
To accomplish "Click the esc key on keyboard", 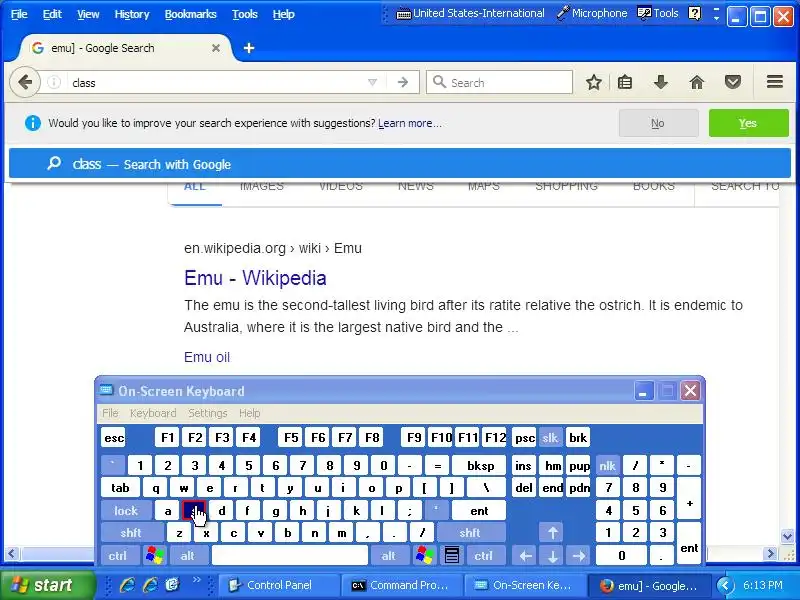I will (x=114, y=437).
